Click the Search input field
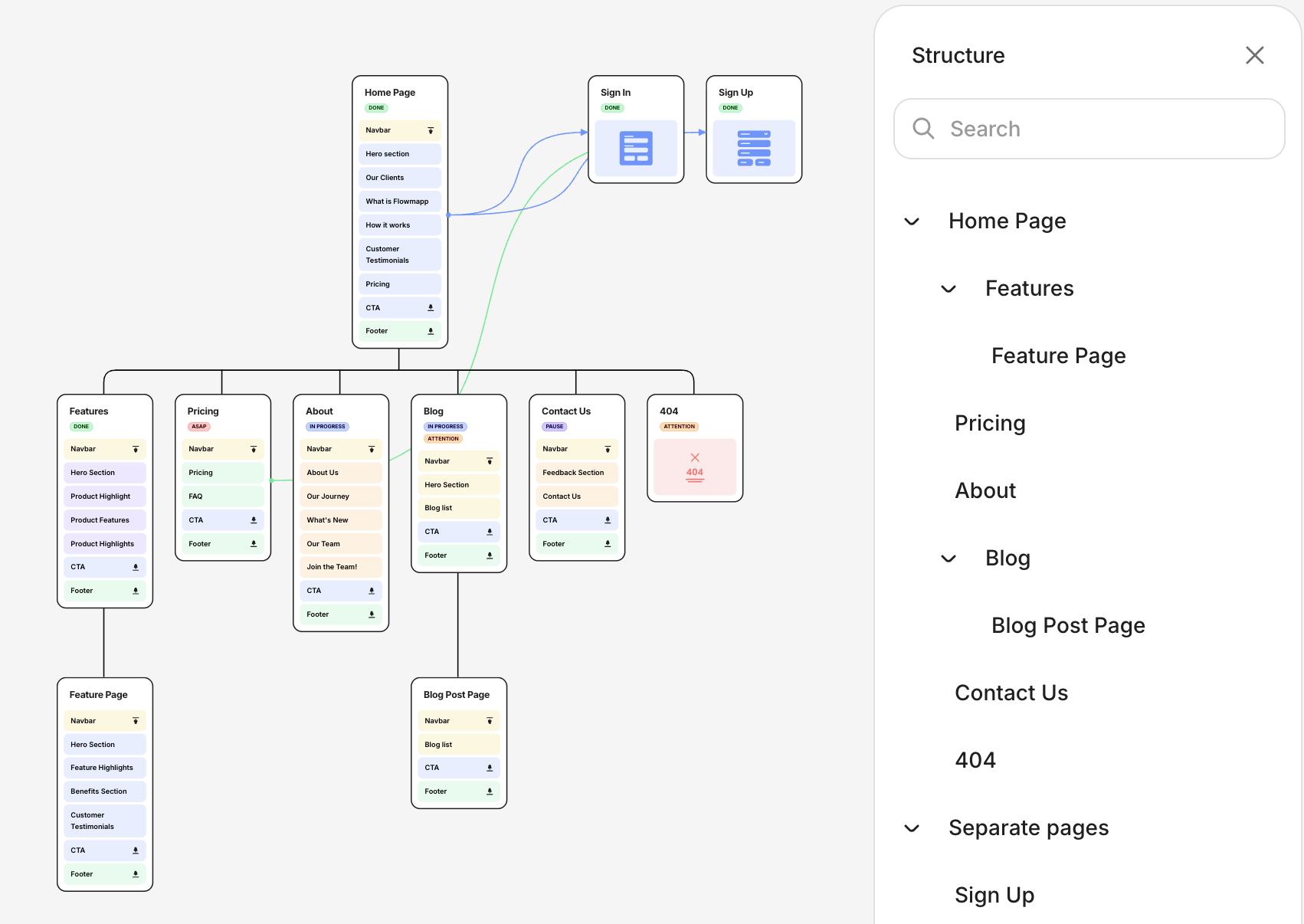1304x924 pixels. 1103,129
